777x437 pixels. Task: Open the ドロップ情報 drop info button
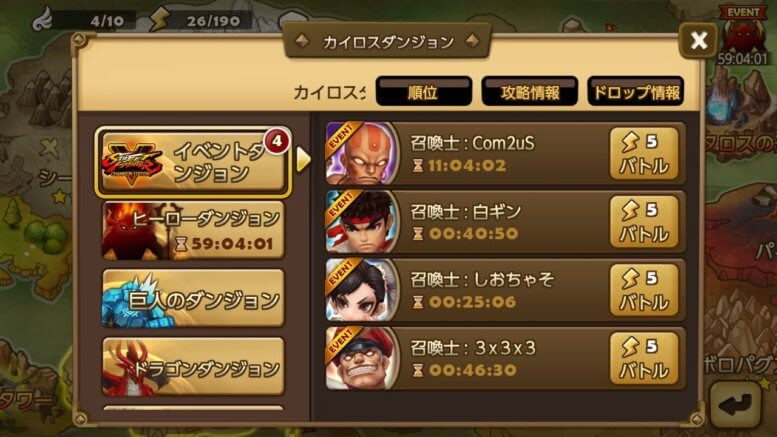[636, 91]
